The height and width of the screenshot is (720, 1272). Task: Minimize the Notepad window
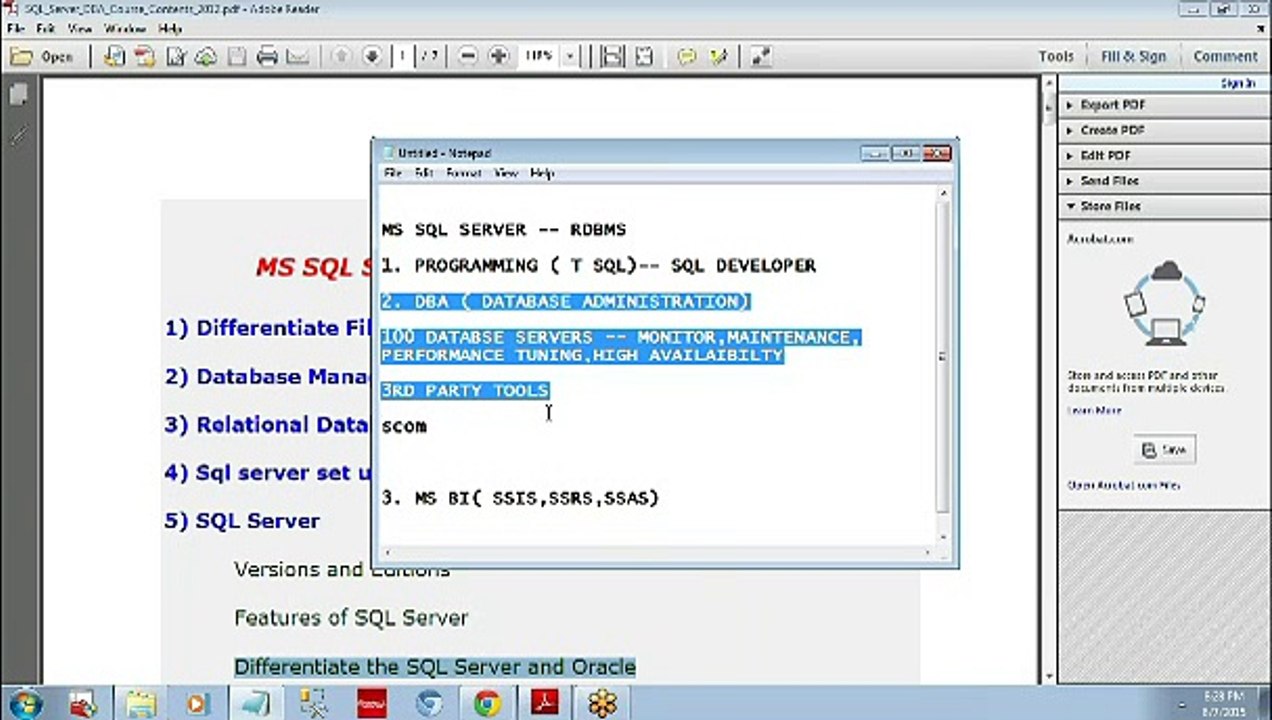(875, 153)
